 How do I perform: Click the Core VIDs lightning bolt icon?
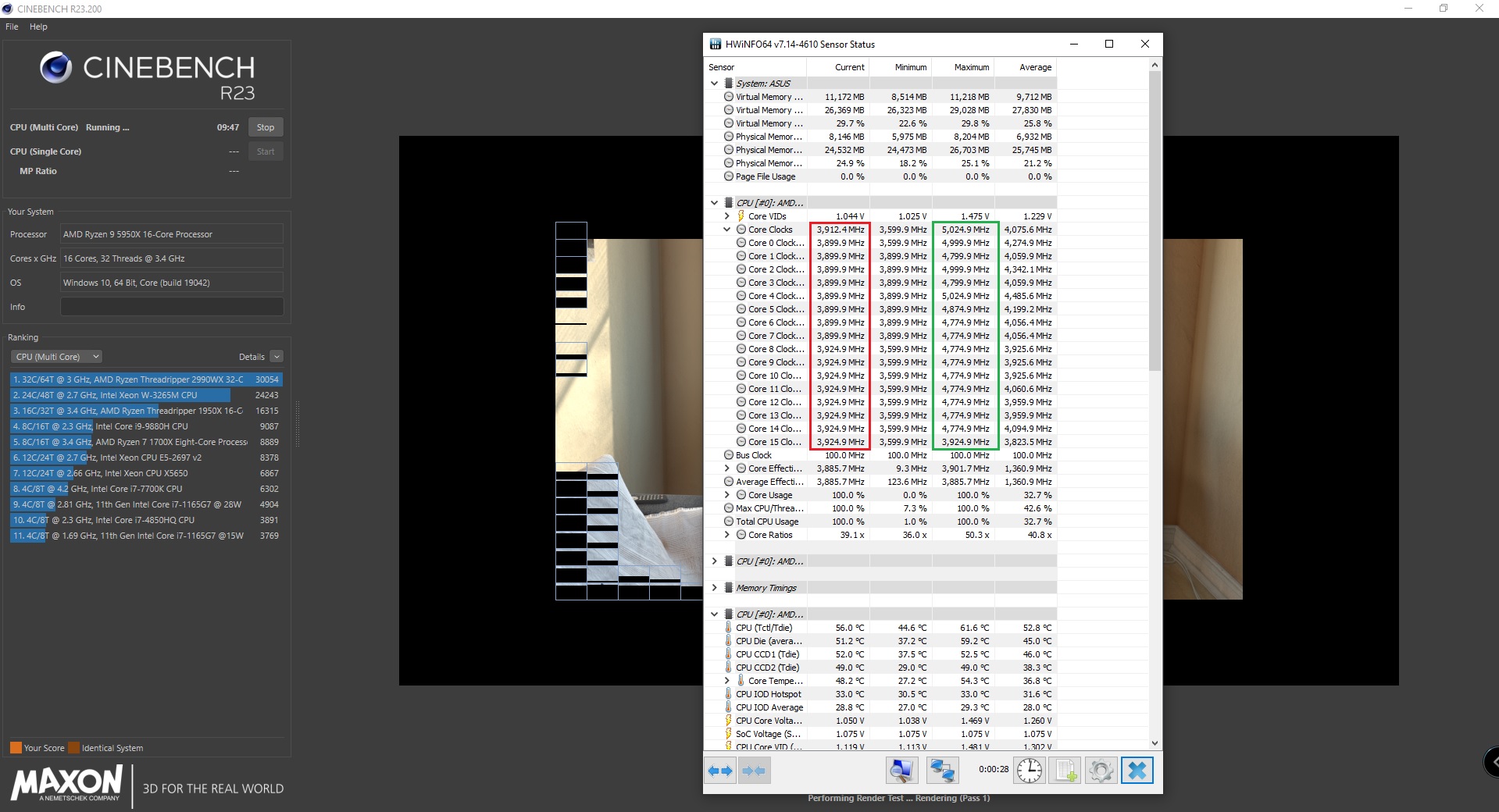tap(741, 216)
